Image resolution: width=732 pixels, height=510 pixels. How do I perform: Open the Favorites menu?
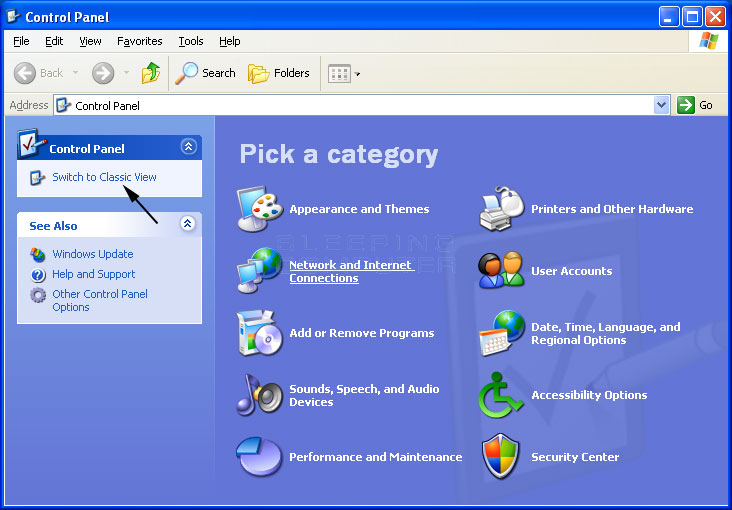click(x=140, y=41)
